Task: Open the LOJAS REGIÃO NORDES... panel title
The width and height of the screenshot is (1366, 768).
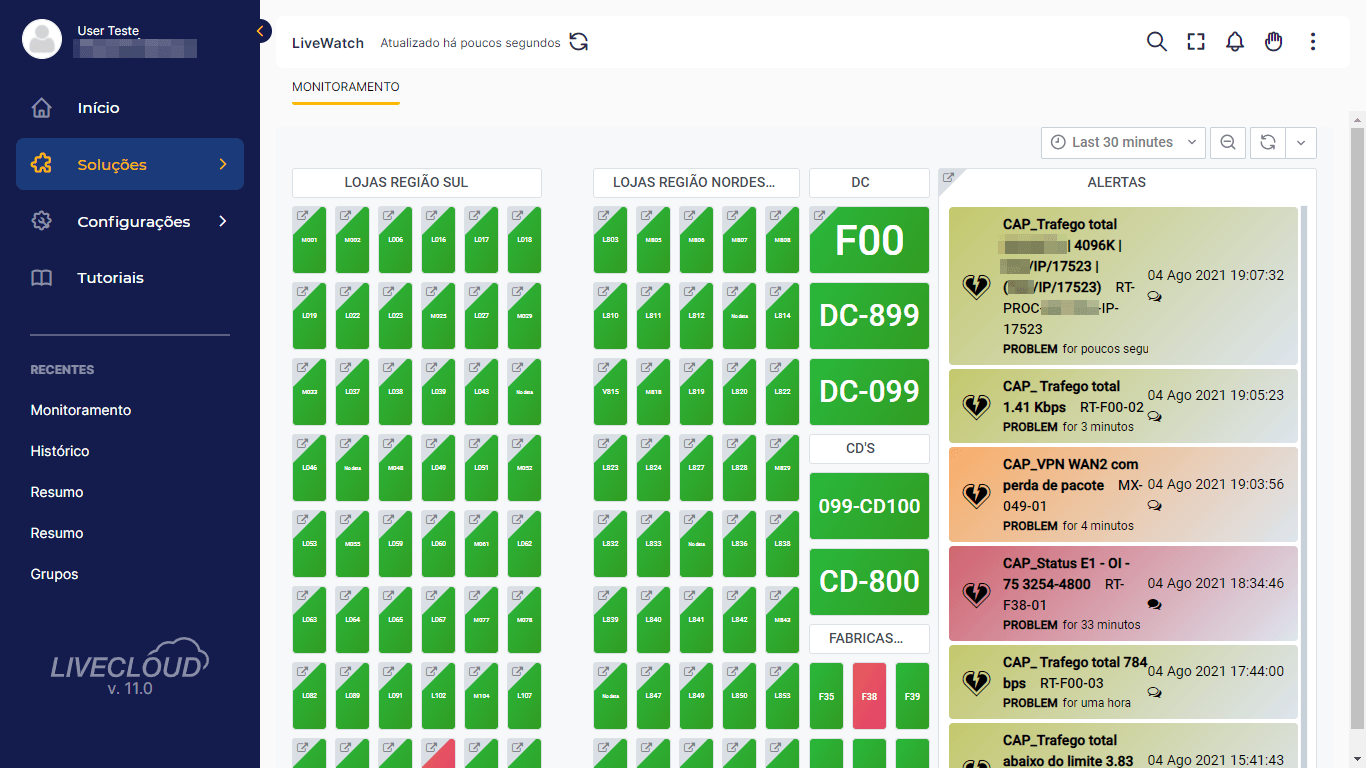Action: [694, 182]
